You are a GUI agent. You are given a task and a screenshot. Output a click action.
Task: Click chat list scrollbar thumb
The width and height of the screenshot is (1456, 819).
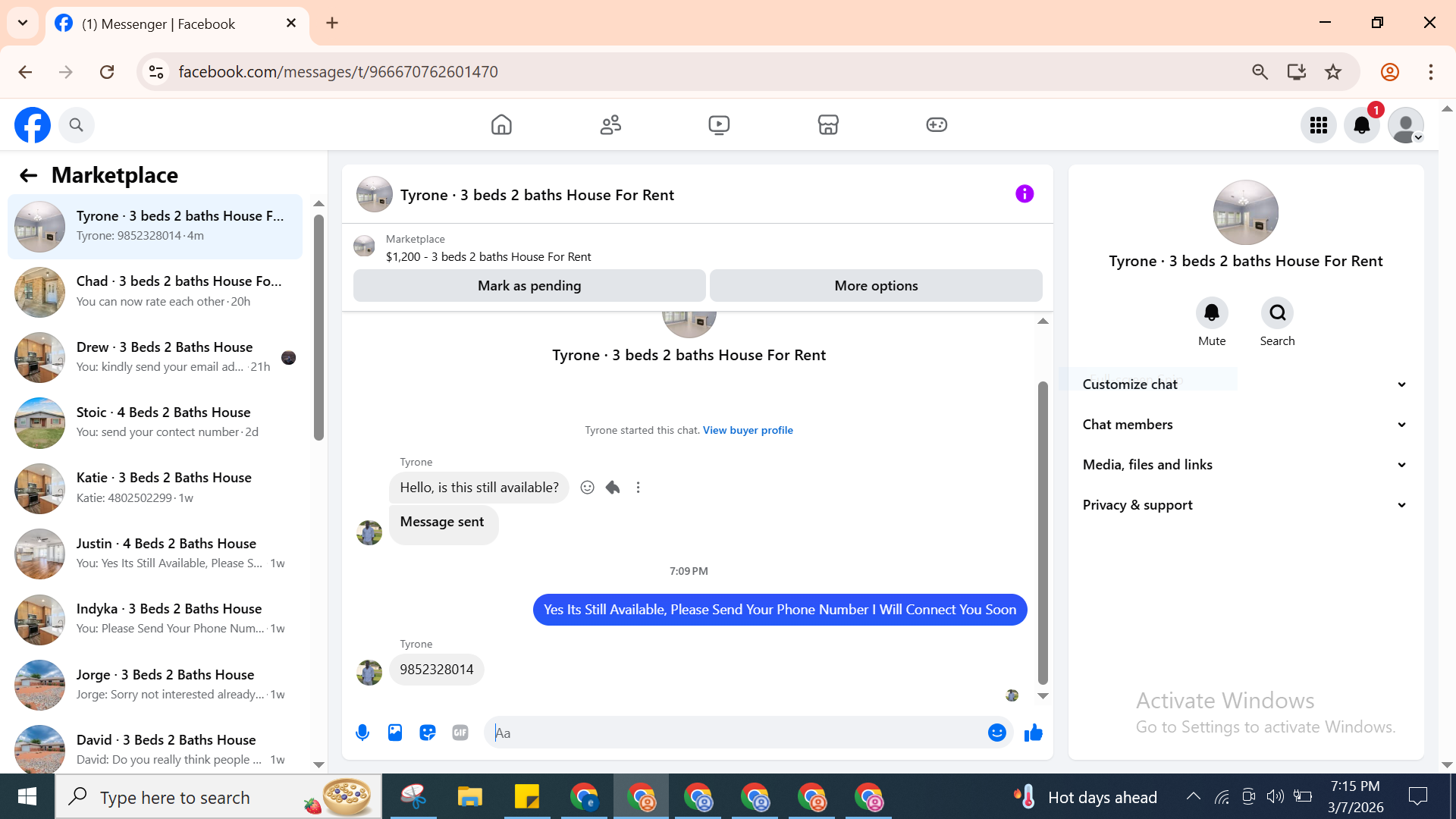(318, 327)
